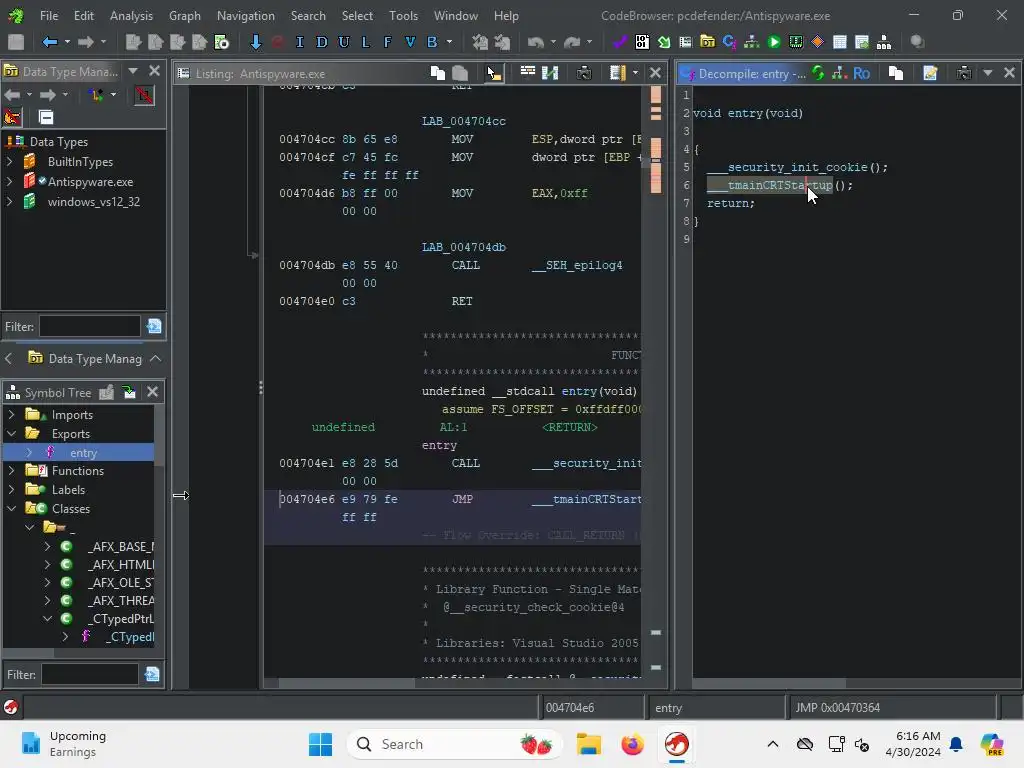Click __SEH_epilog4 call target in Listing
This screenshot has height=768, width=1024.
coord(577,265)
